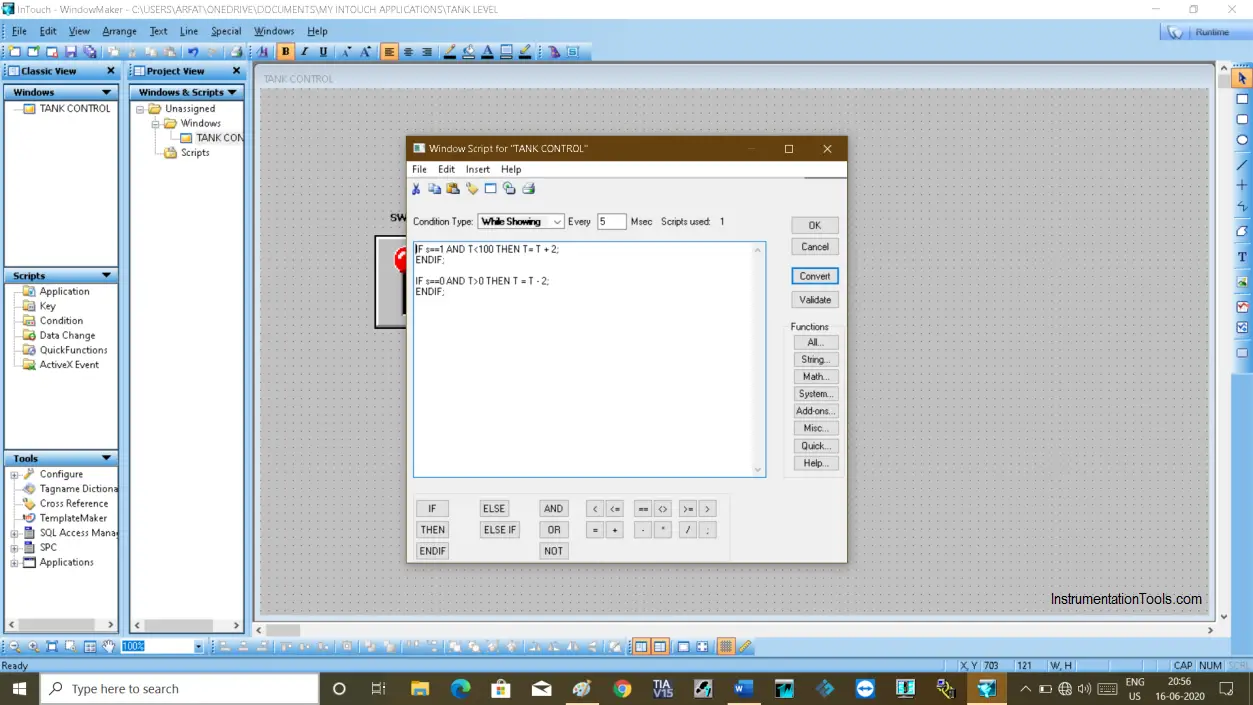Insert the ENDIF keyword button
Viewport: 1253px width, 705px height.
point(433,551)
